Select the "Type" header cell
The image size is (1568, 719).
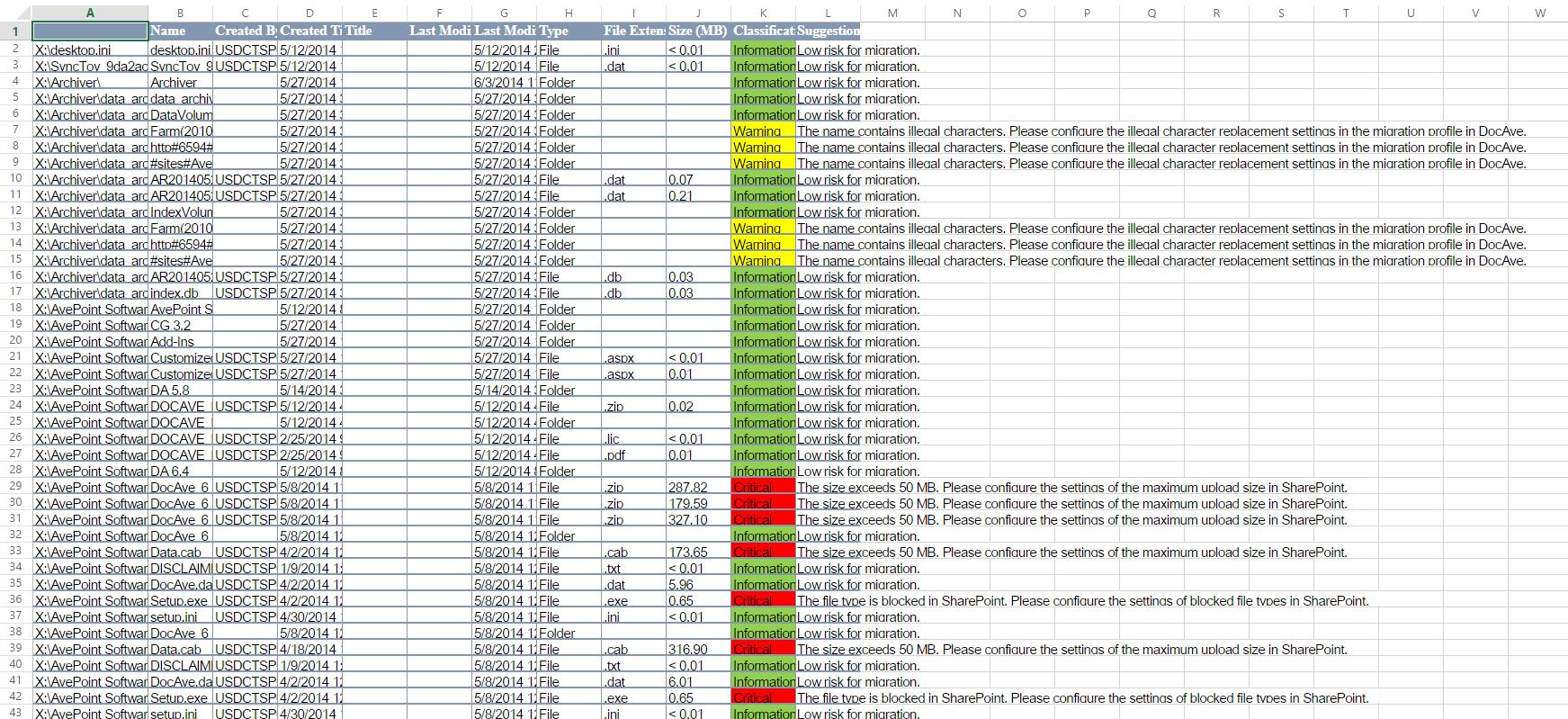point(569,31)
